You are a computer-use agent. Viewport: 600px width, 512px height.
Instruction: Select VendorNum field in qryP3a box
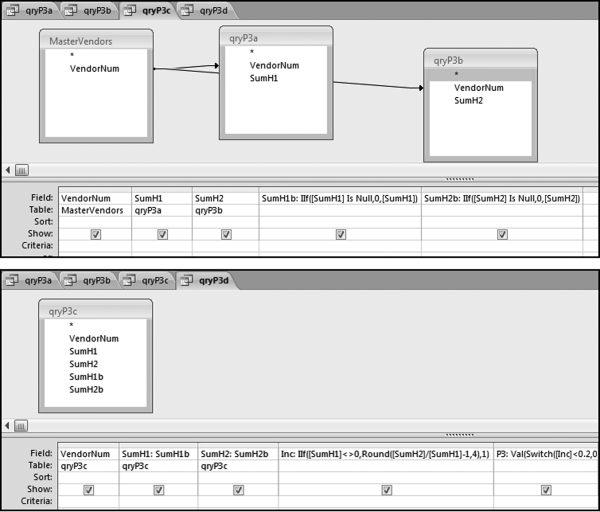274,65
